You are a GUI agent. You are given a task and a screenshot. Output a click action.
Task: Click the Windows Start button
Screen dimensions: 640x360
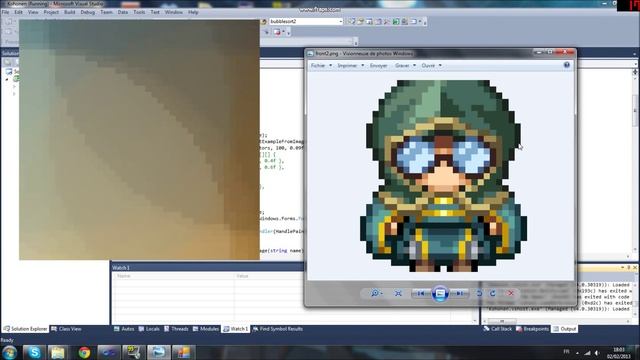[x=9, y=352]
